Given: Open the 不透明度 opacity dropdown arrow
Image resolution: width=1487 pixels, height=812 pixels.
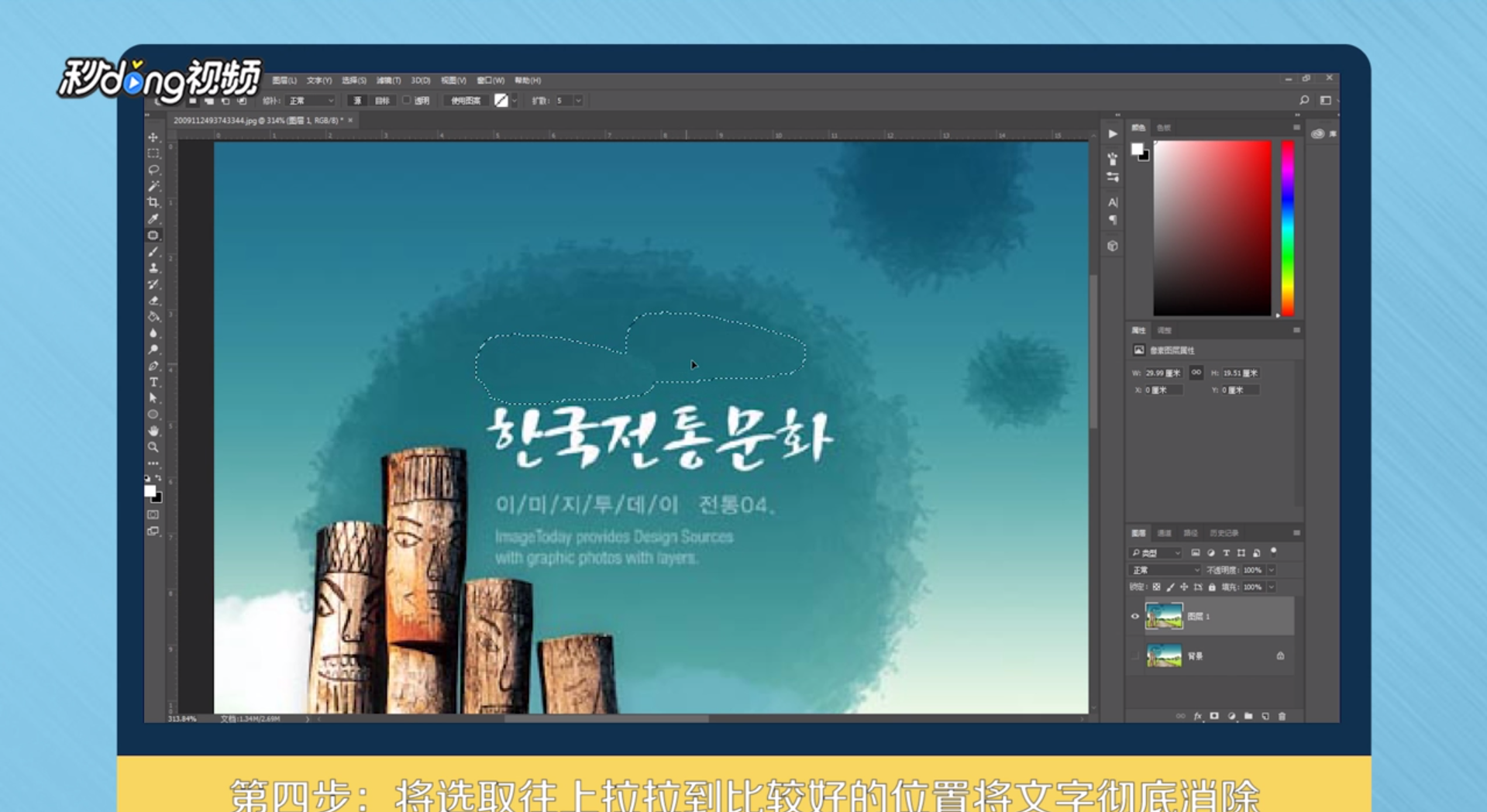Looking at the screenshot, I should (x=1271, y=570).
